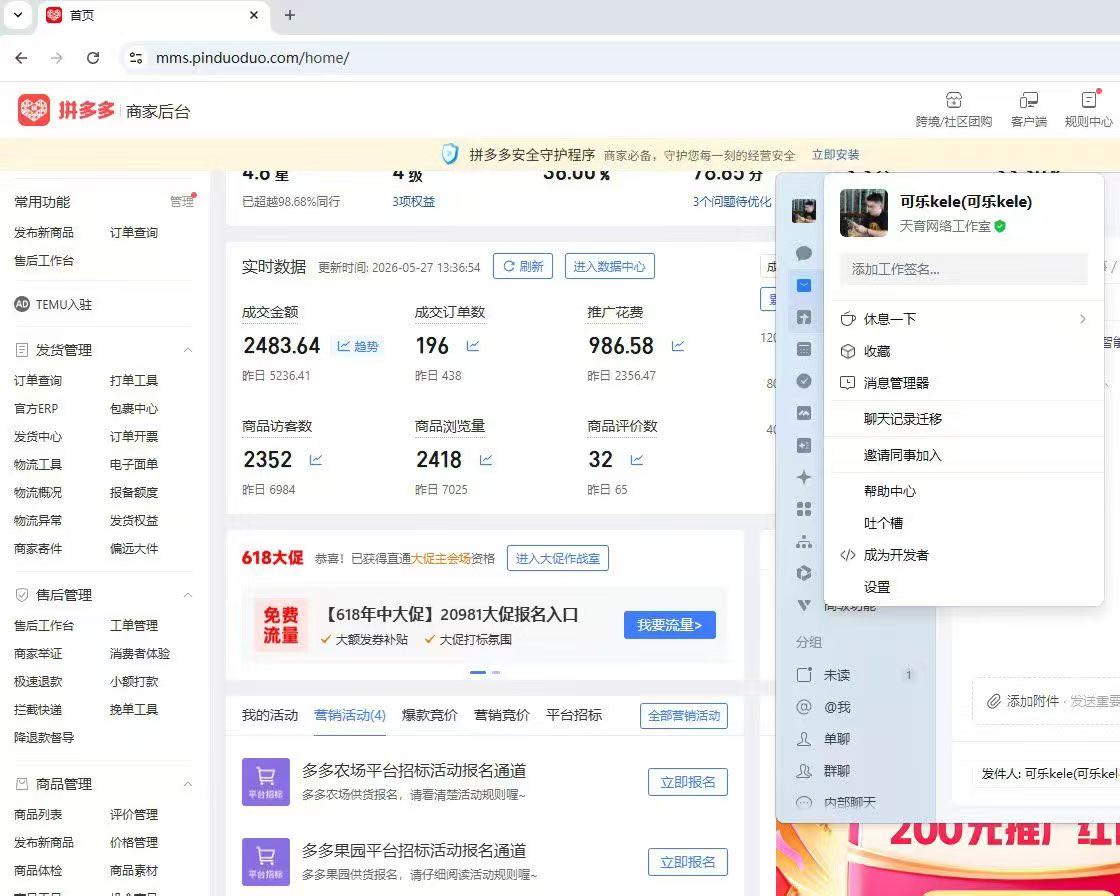Switch to the 营销竞价 tab

pos(502,715)
